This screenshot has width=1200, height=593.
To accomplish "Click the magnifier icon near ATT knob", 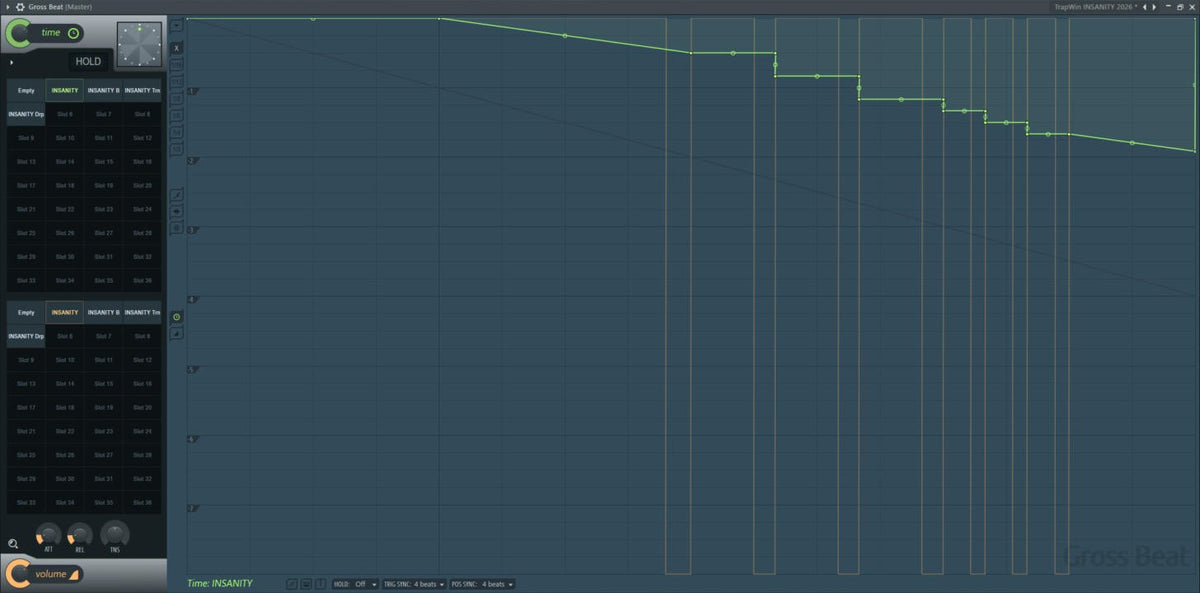I will coord(13,544).
